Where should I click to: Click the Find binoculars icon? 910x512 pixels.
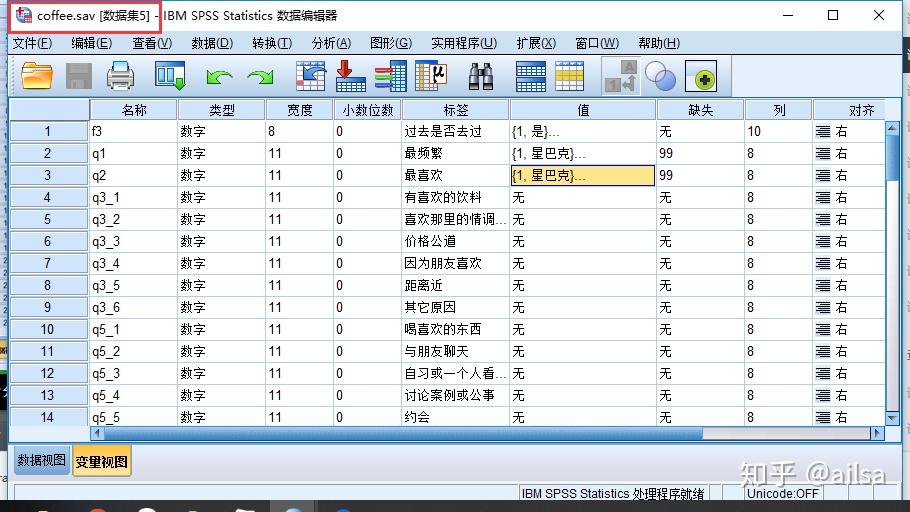pyautogui.click(x=481, y=76)
